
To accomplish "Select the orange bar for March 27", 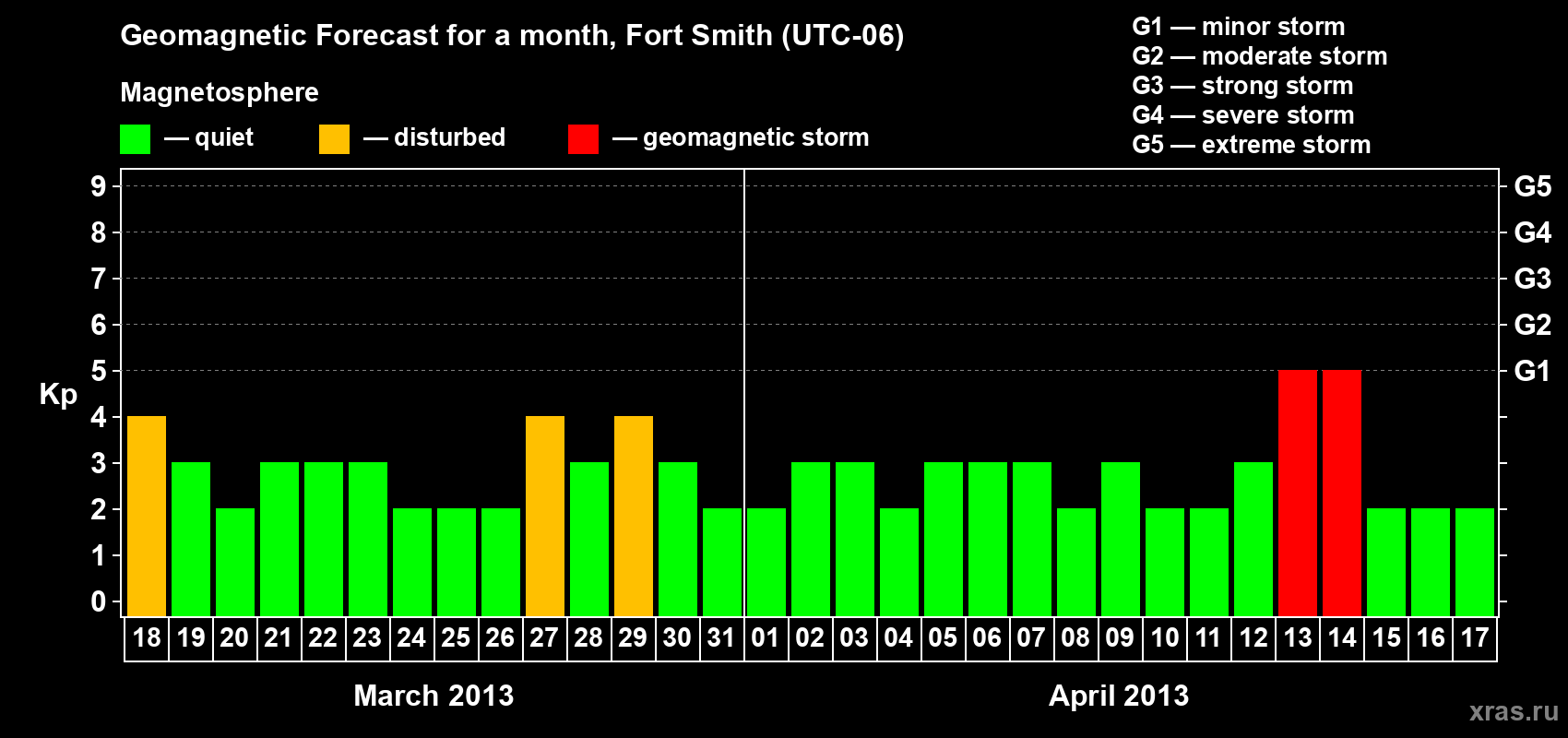I will (545, 517).
